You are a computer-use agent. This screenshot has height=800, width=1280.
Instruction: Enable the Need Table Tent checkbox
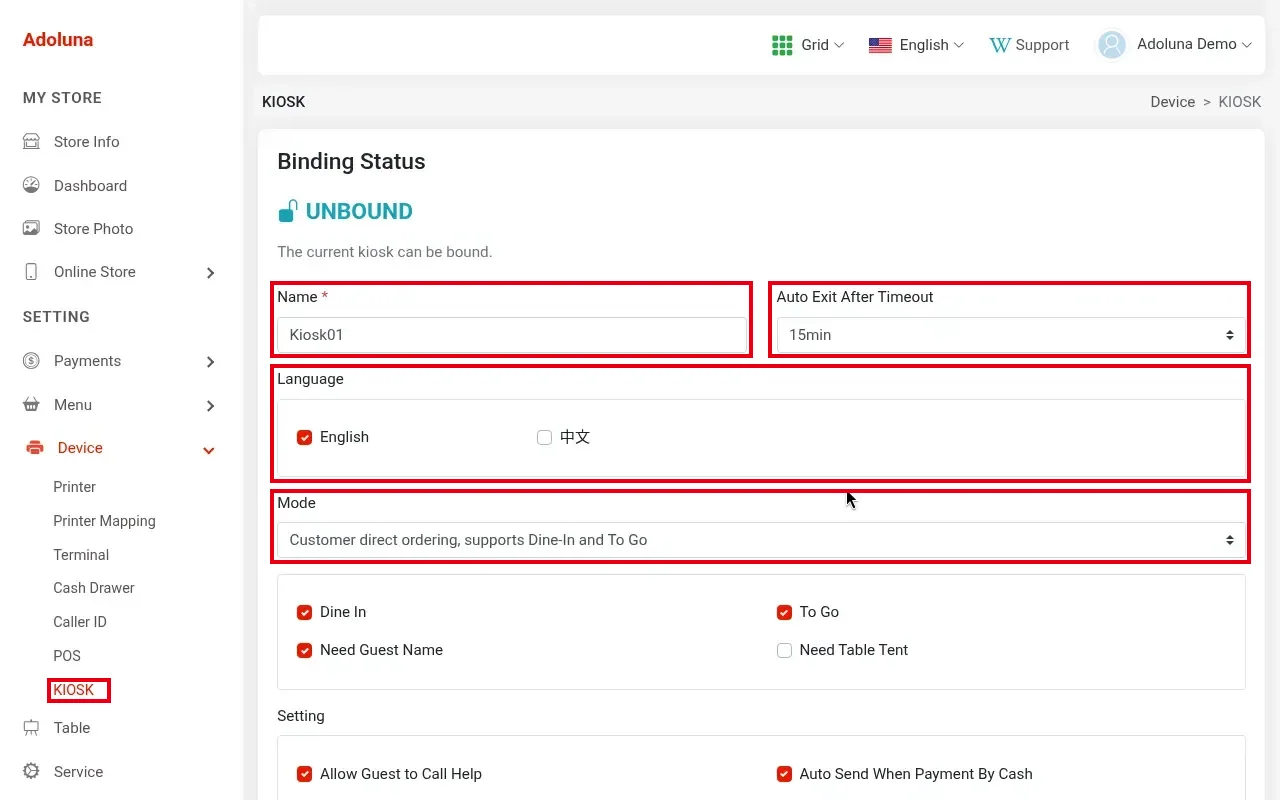coord(785,650)
